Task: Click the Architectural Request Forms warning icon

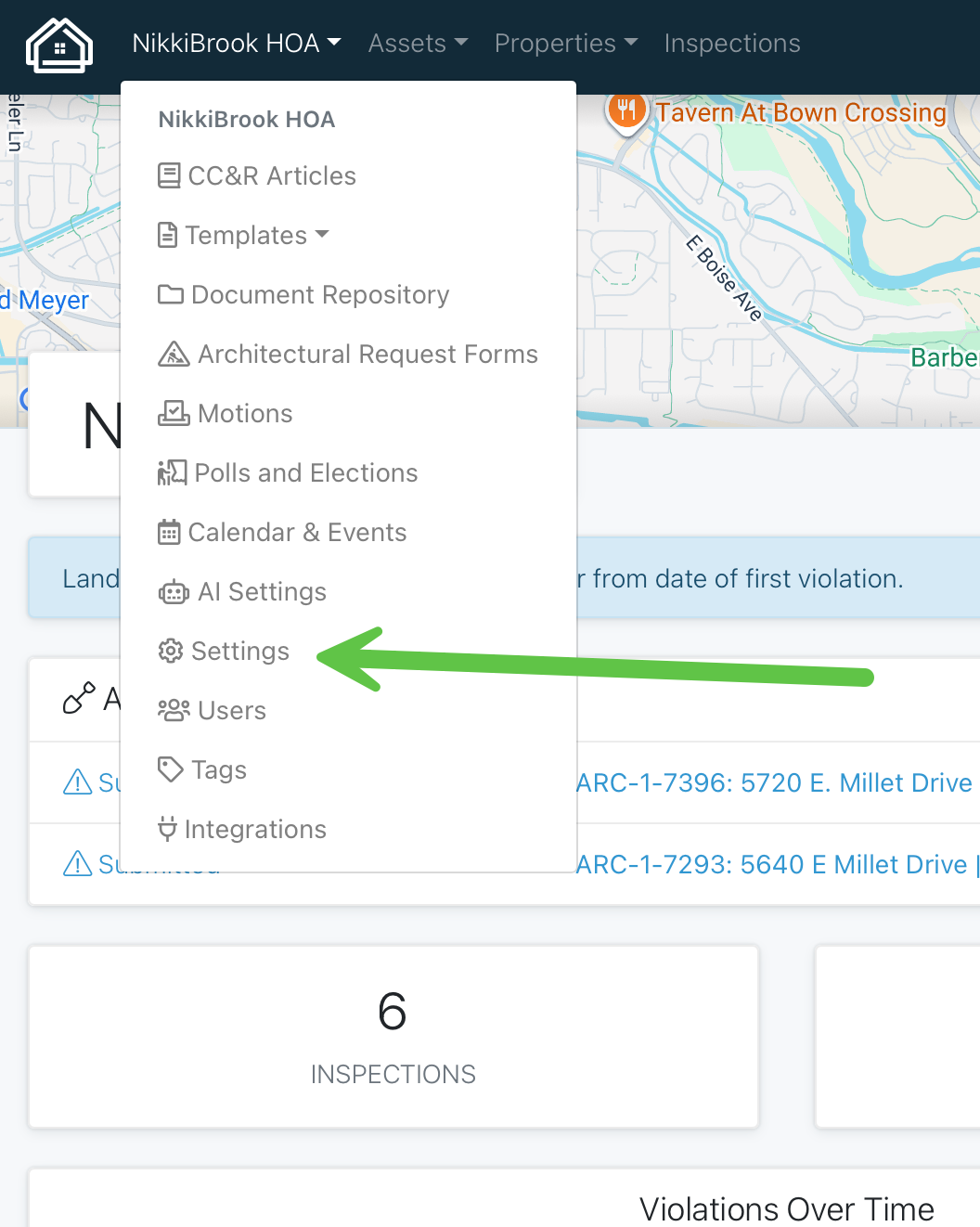Action: click(174, 354)
